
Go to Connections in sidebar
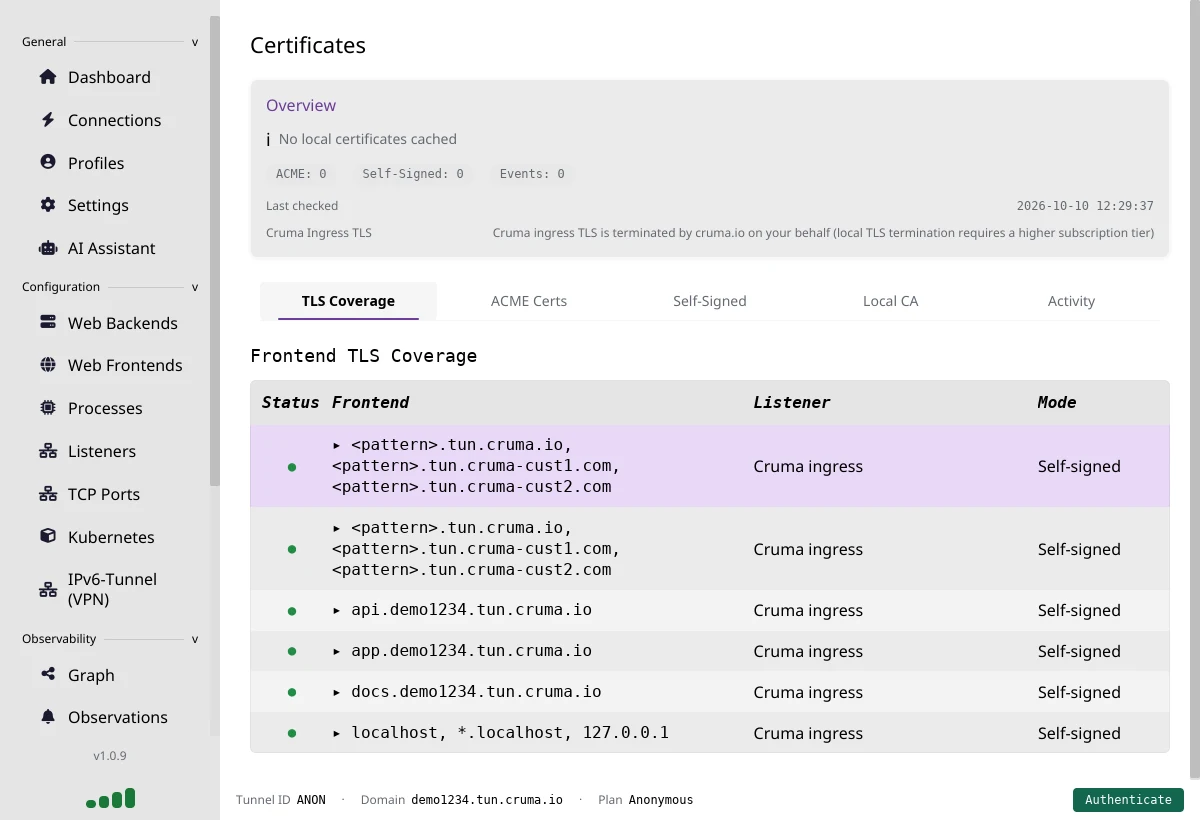pos(114,120)
